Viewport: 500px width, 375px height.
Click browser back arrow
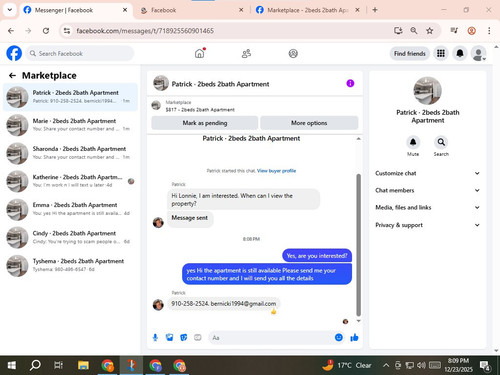pos(11,31)
